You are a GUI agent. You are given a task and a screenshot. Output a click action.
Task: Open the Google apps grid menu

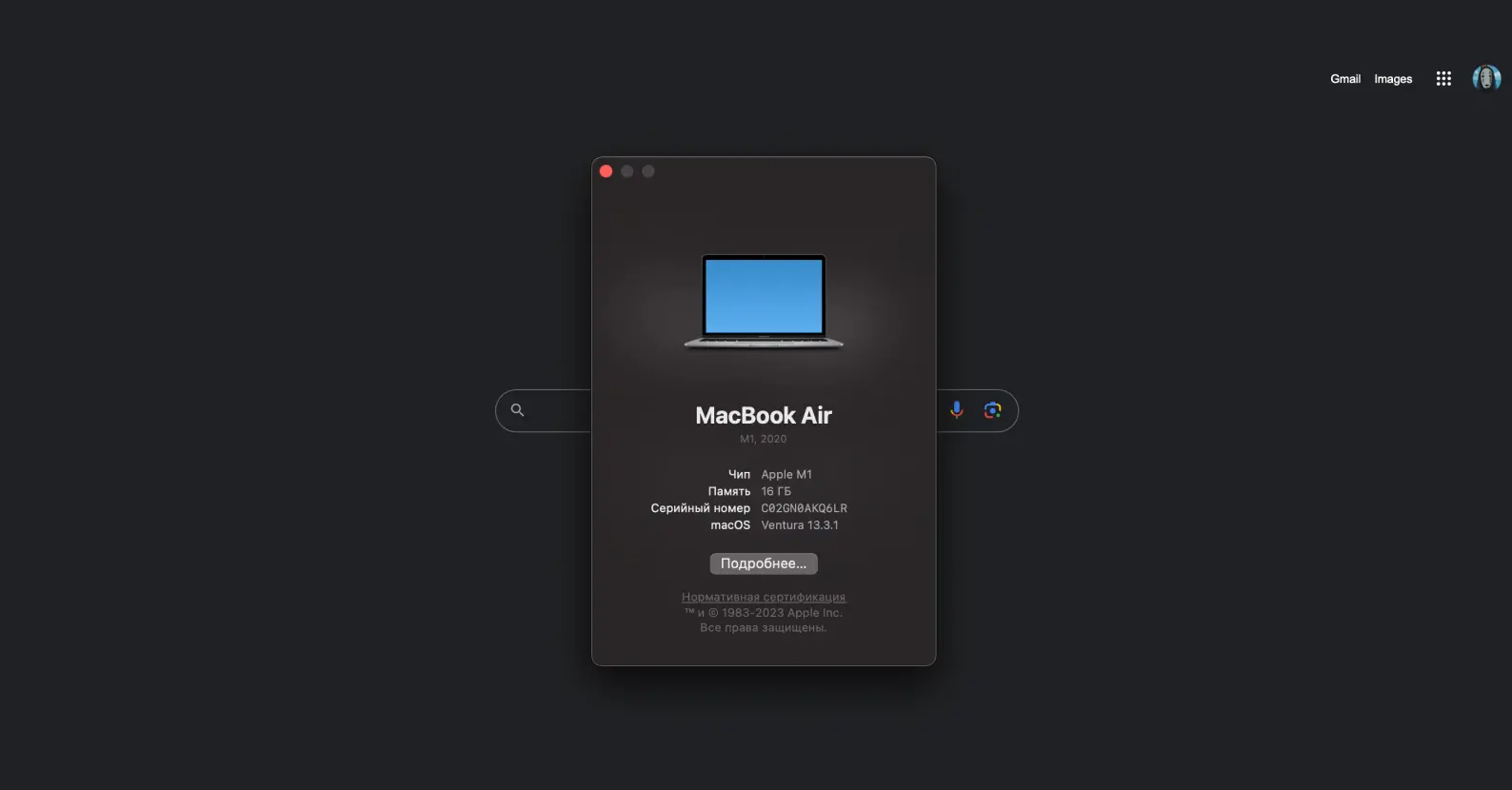(1443, 79)
